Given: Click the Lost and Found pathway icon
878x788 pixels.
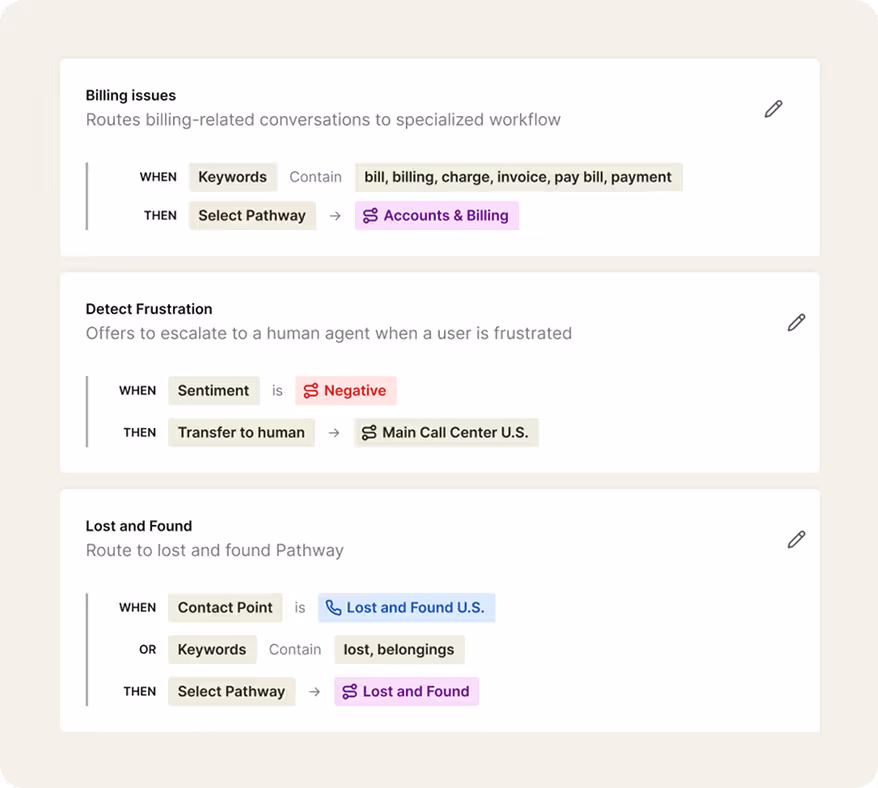Looking at the screenshot, I should point(349,692).
